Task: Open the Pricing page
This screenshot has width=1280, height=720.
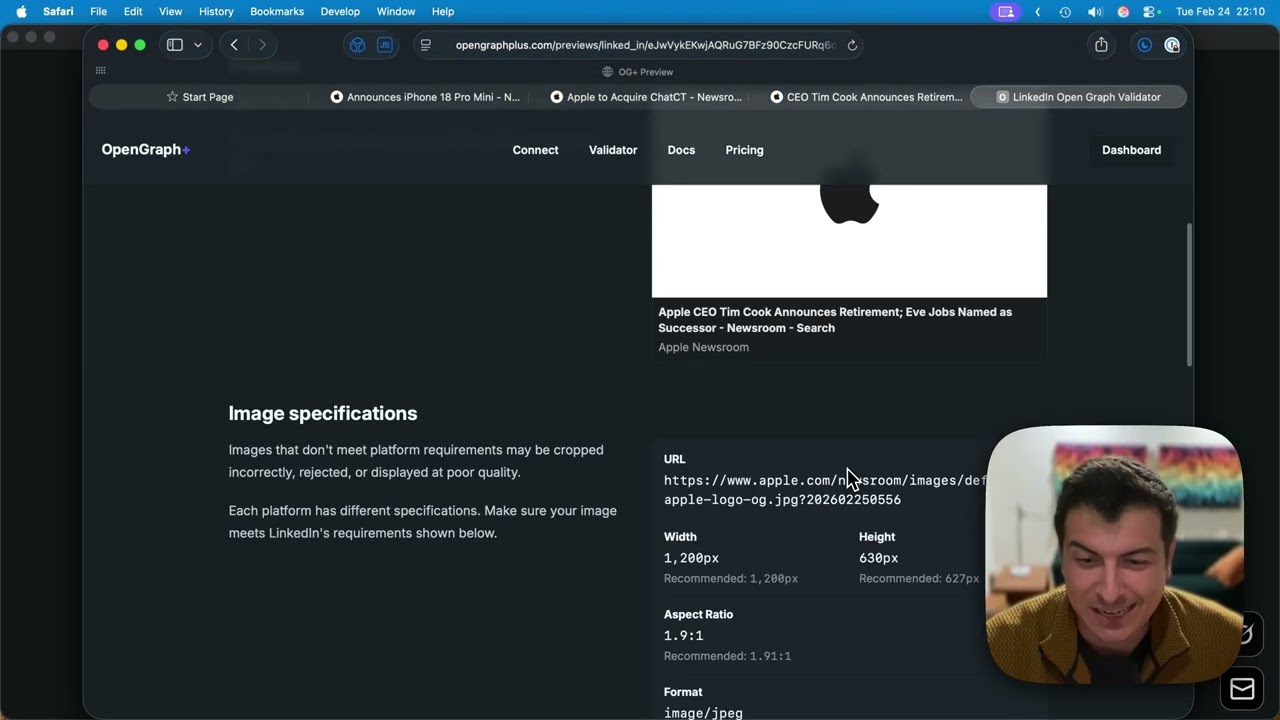Action: [x=744, y=150]
